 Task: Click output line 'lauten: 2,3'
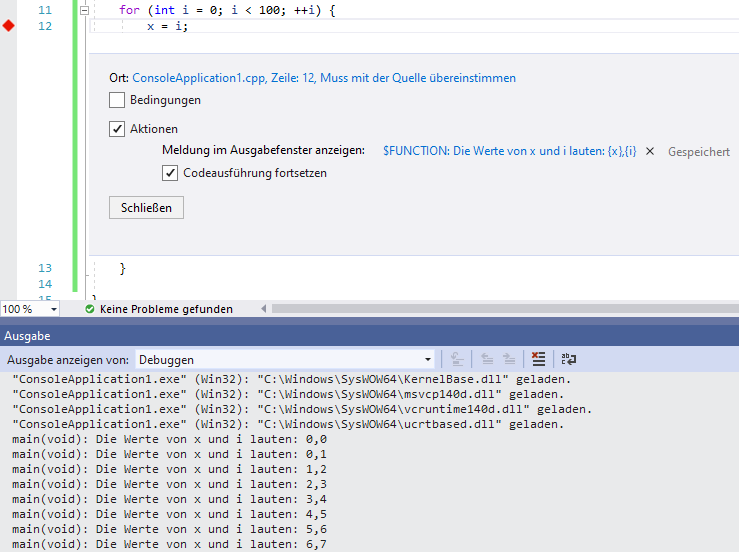169,484
